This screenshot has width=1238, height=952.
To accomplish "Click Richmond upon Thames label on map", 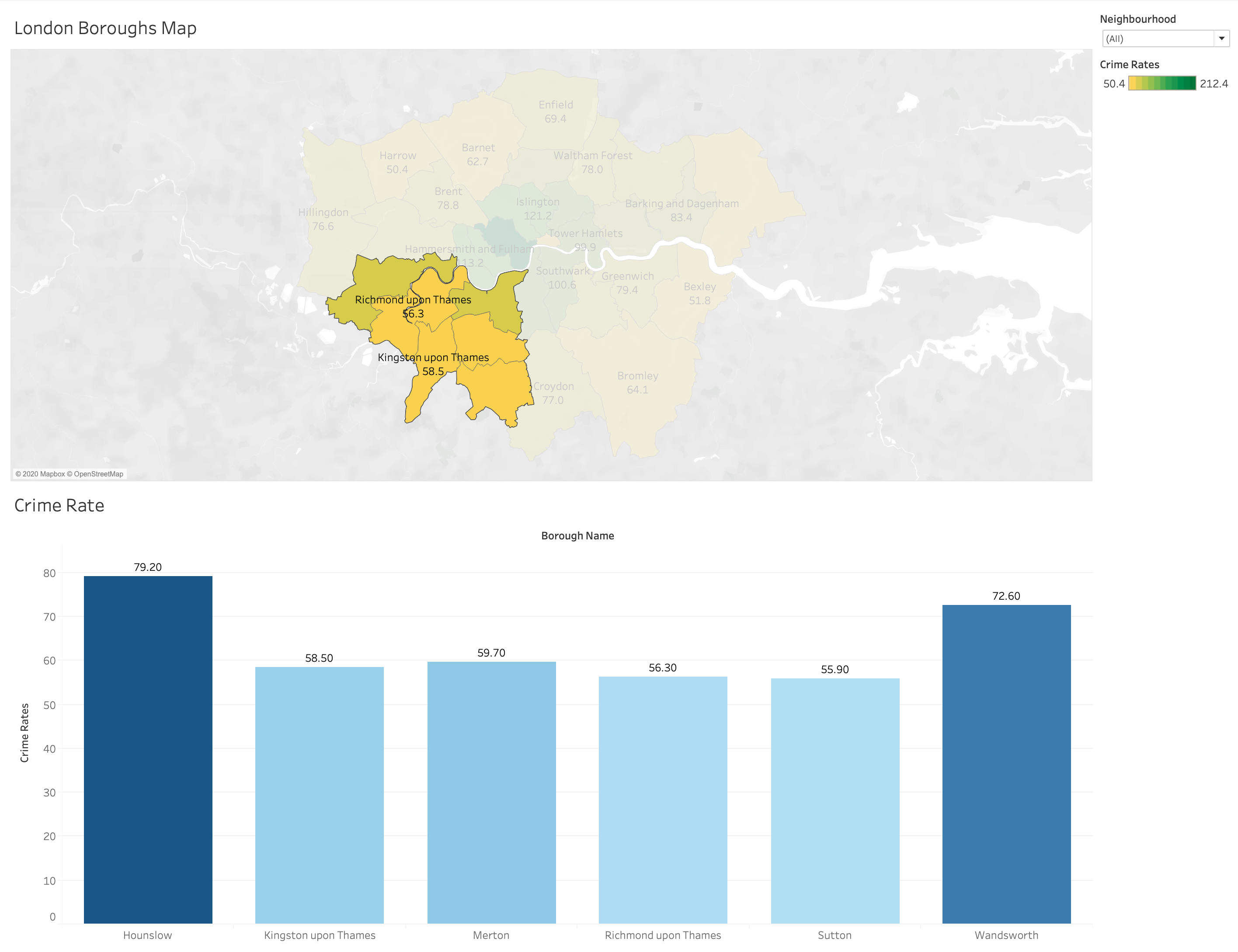I will point(413,300).
